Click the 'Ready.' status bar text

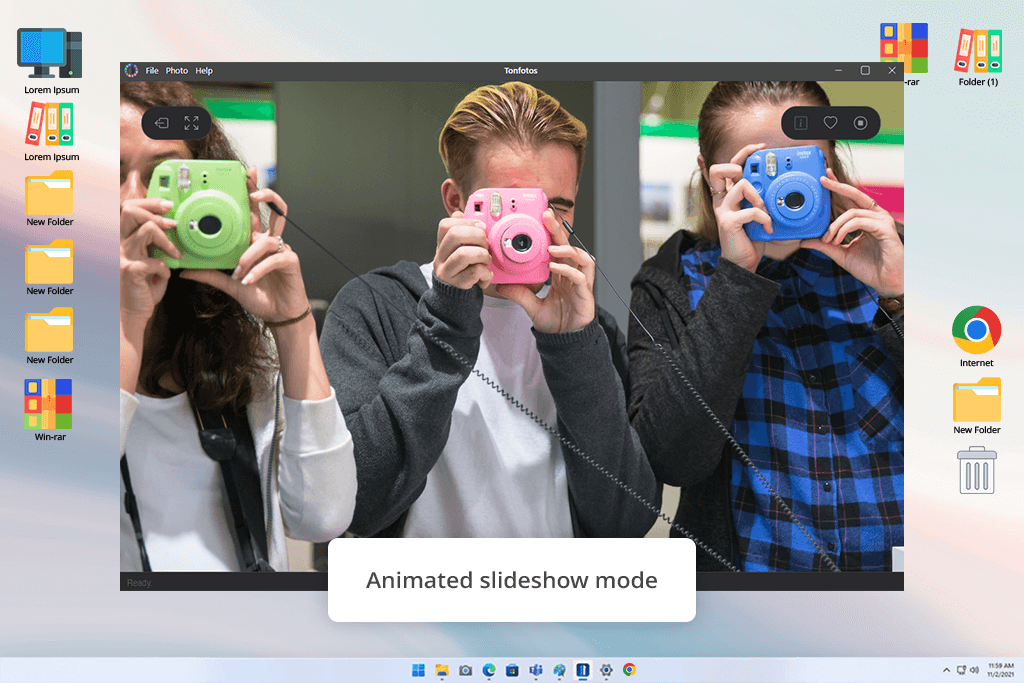point(139,582)
